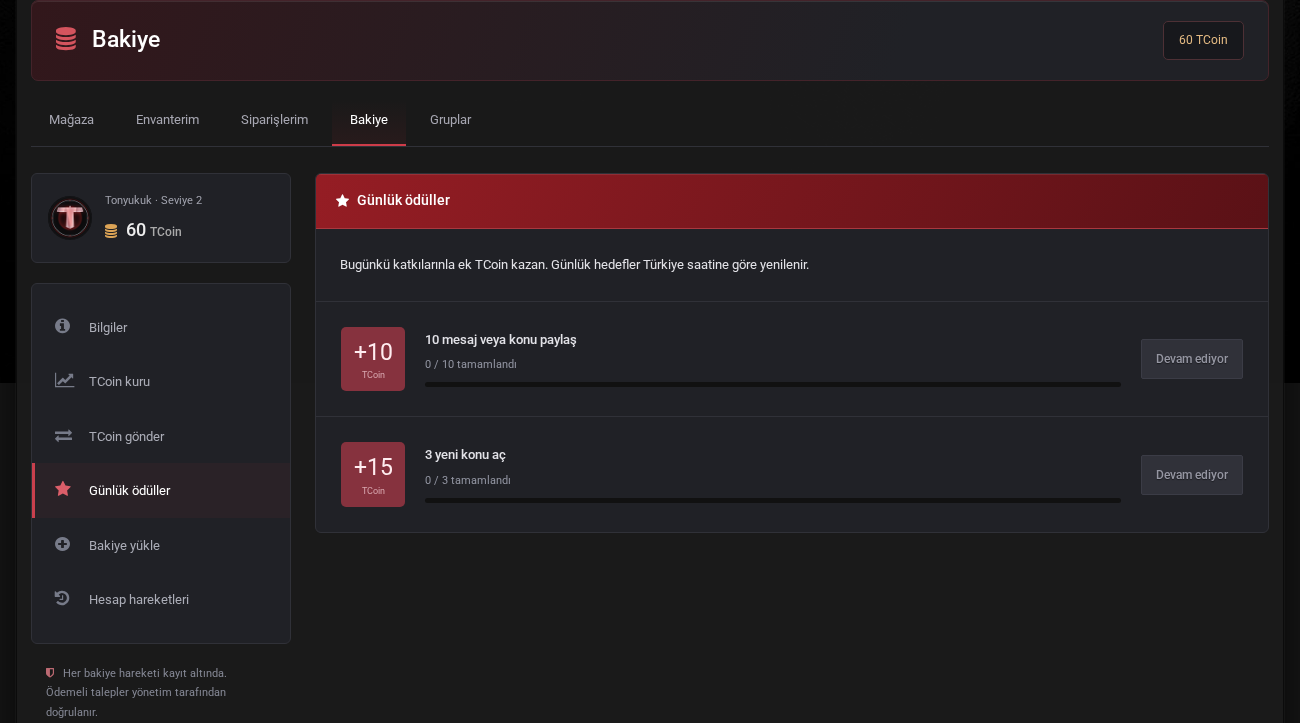This screenshot has height=723, width=1300.
Task: Go to the Siparişlerim tab
Action: tap(274, 120)
